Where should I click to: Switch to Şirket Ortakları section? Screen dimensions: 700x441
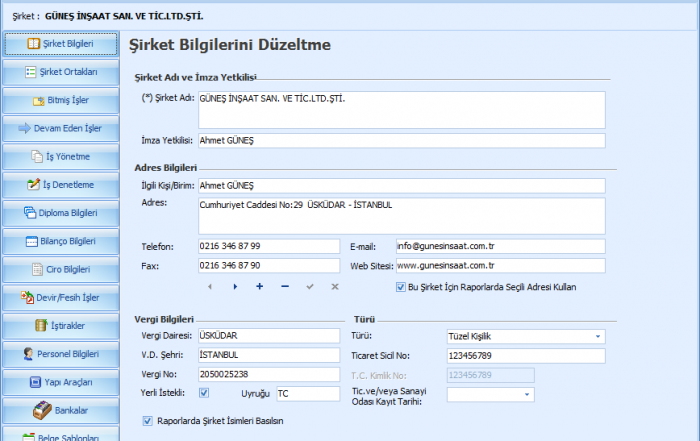(61, 72)
